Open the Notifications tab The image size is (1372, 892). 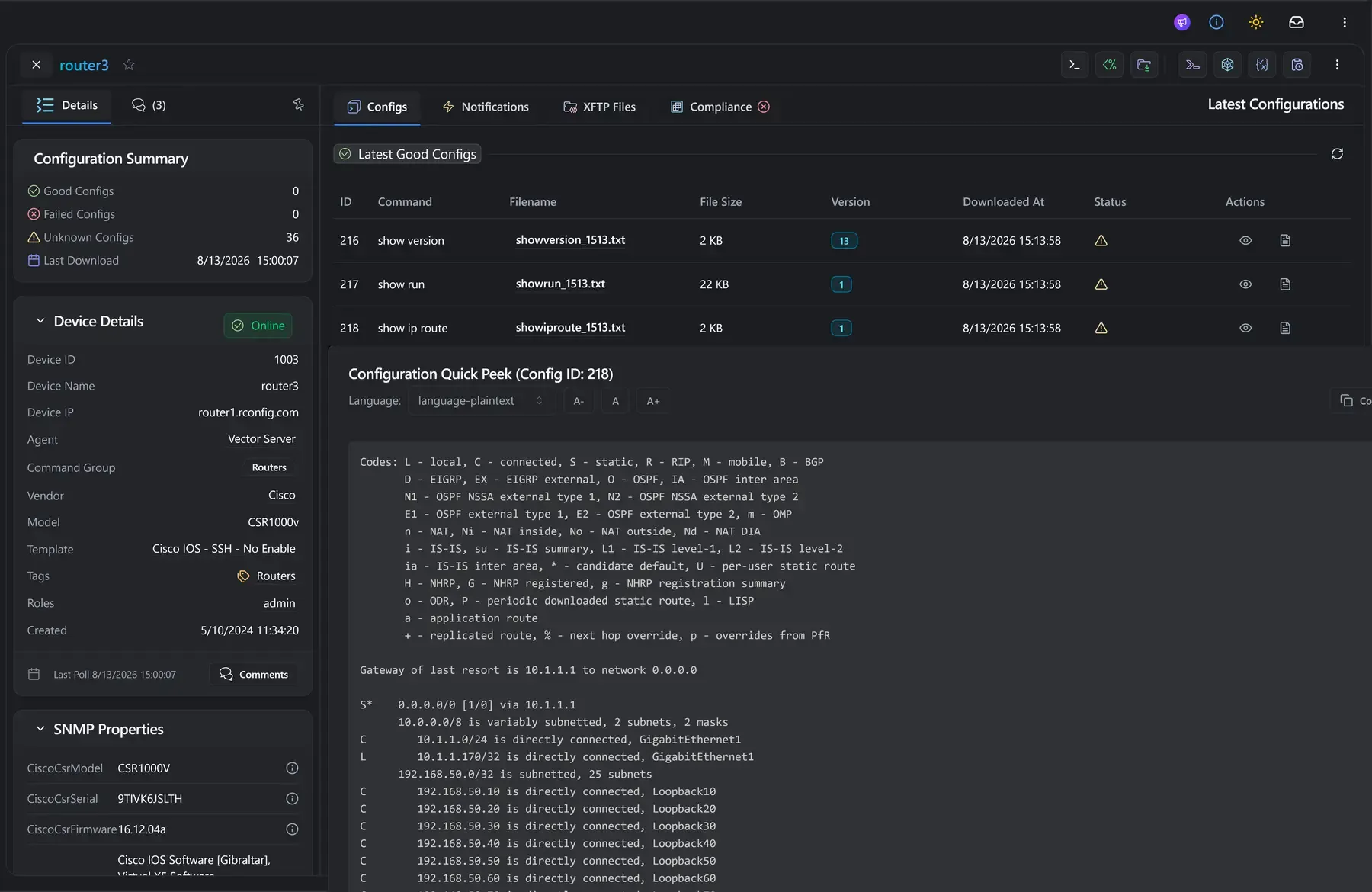point(486,107)
